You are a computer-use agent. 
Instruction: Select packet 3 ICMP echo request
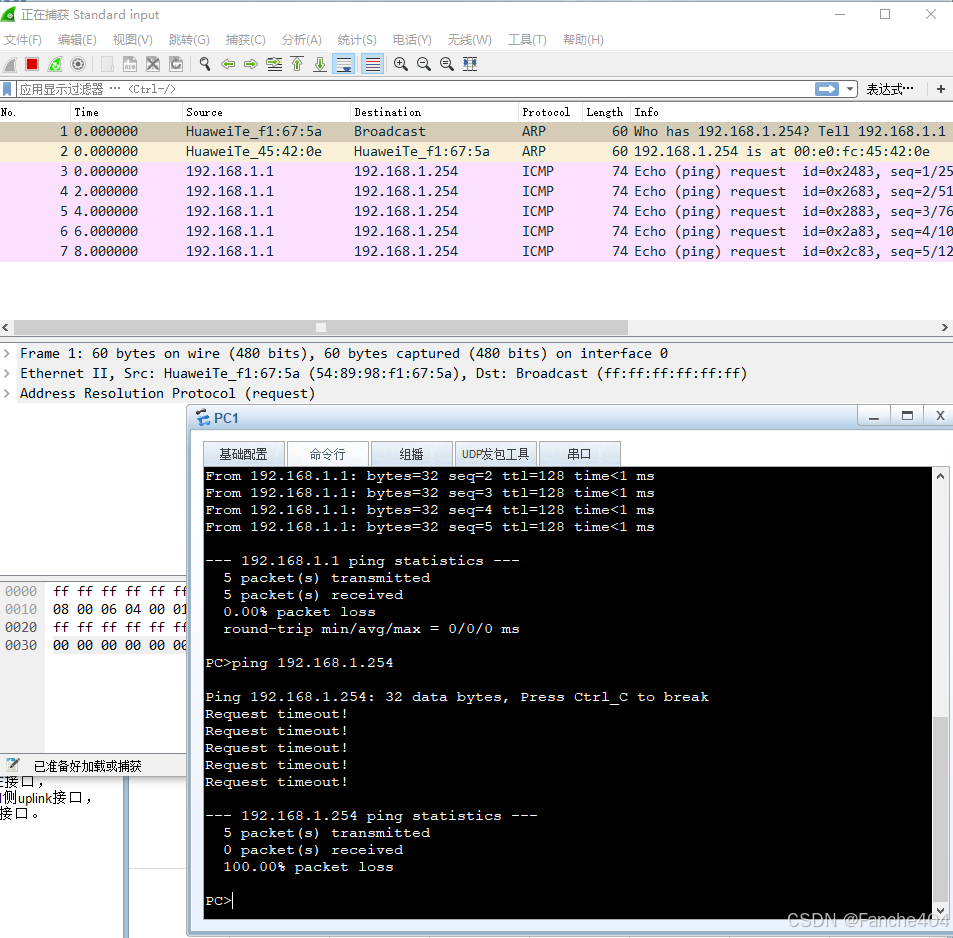tap(476, 171)
